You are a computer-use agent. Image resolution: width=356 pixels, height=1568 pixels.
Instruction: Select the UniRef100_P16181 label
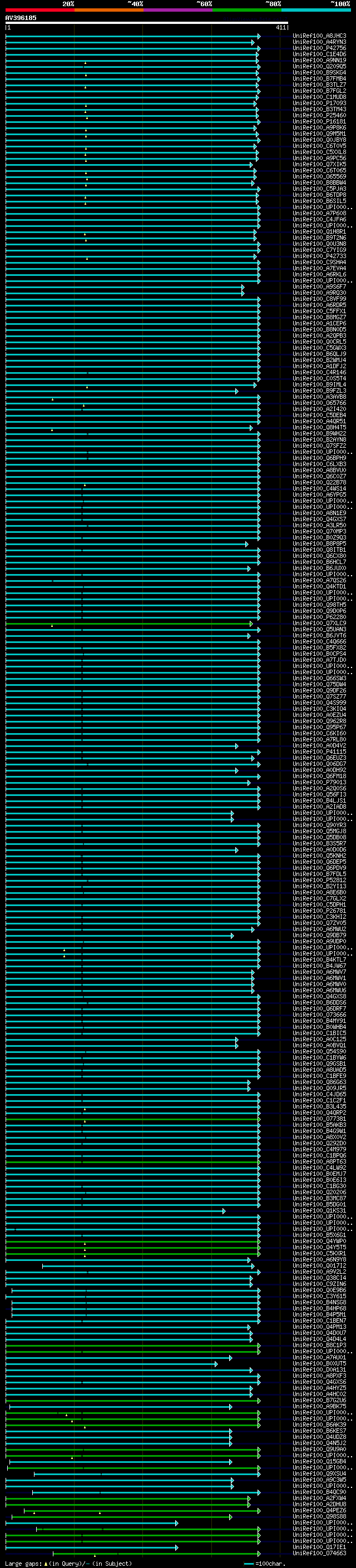point(319,122)
